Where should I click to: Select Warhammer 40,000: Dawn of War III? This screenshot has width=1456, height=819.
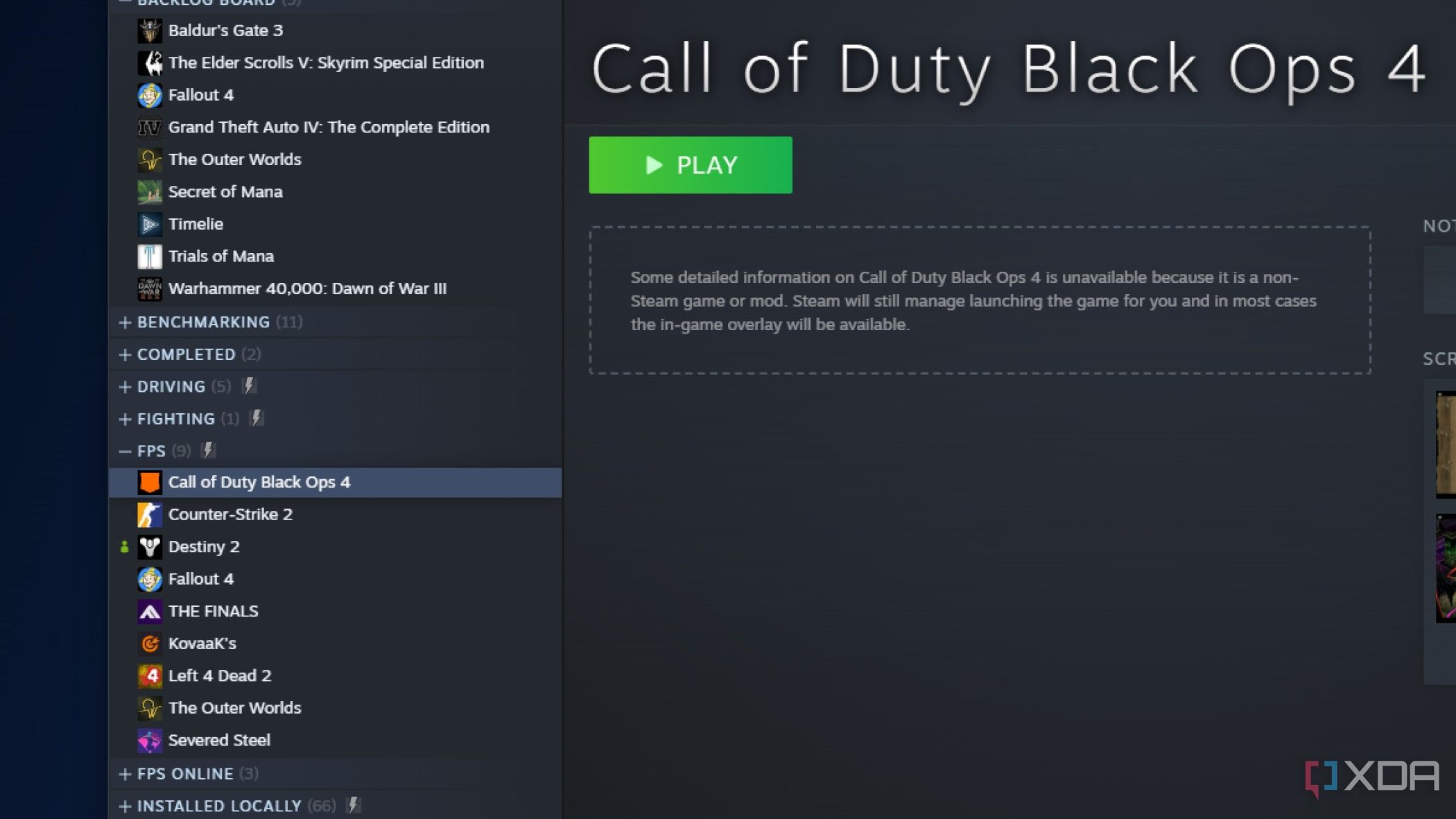[335, 288]
